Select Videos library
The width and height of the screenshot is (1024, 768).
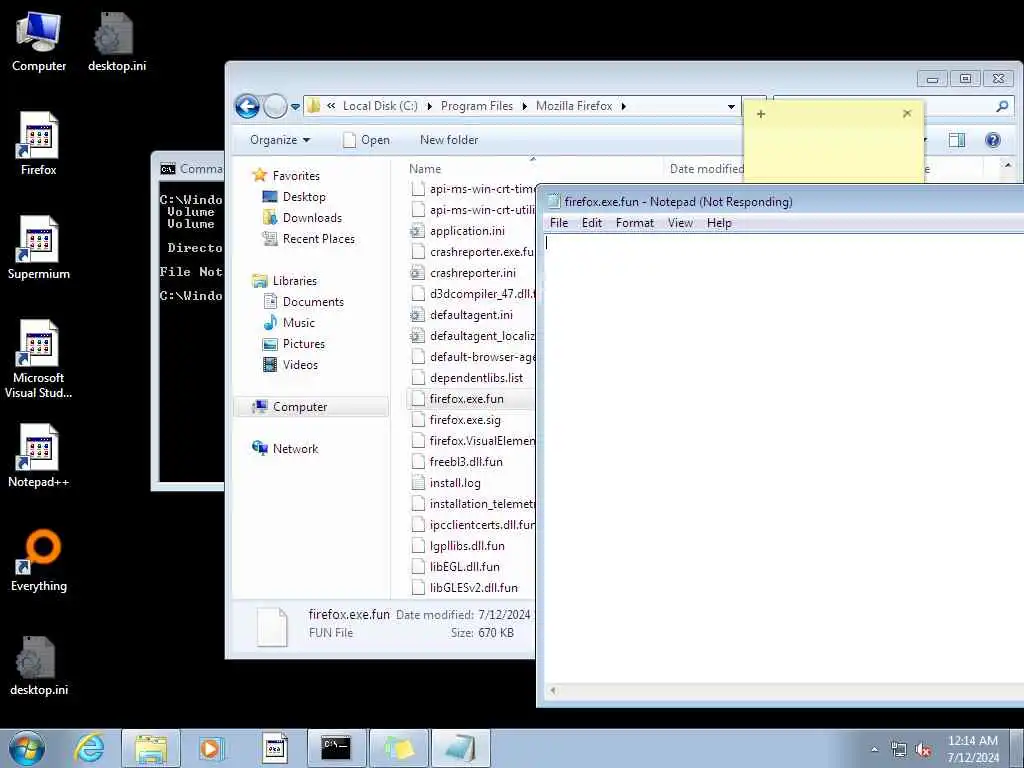pyautogui.click(x=300, y=364)
